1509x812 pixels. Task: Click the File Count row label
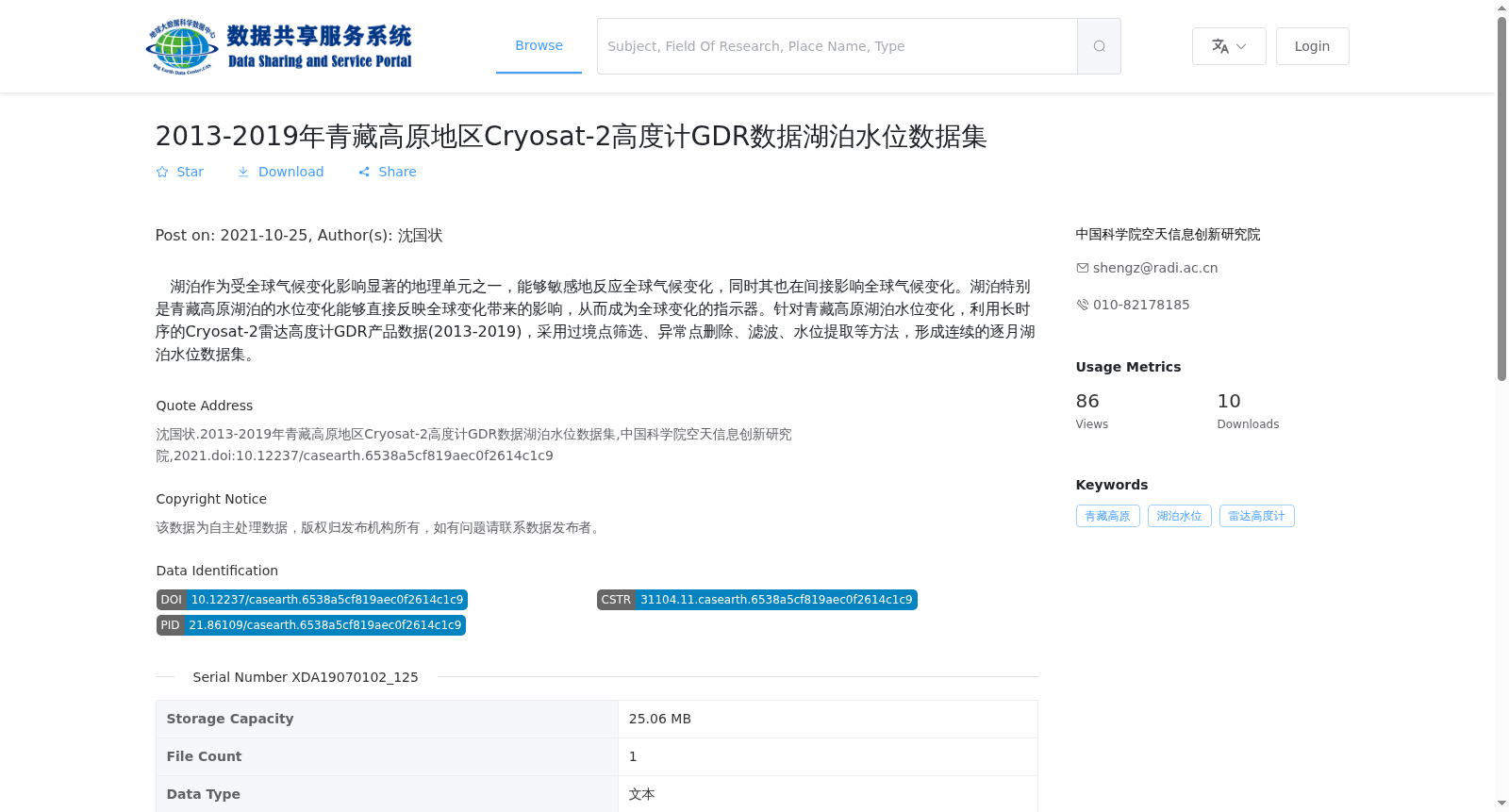coord(204,756)
